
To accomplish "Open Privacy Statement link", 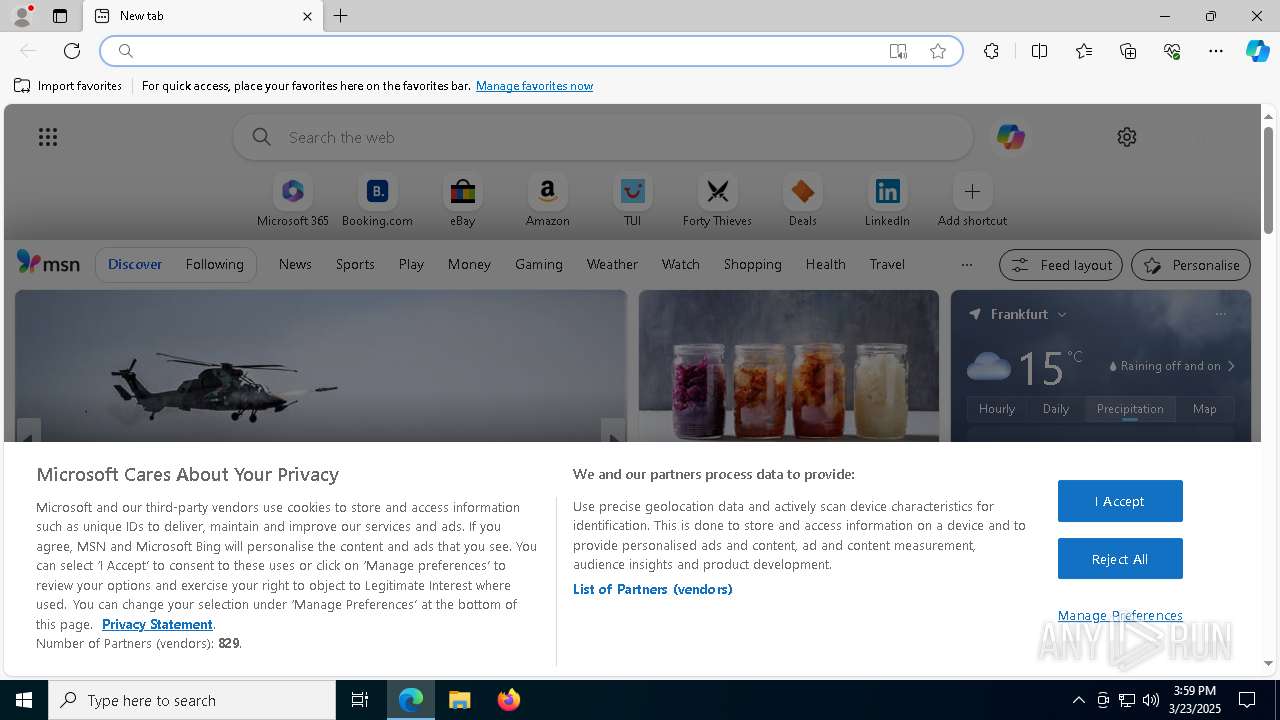I will click(x=157, y=624).
